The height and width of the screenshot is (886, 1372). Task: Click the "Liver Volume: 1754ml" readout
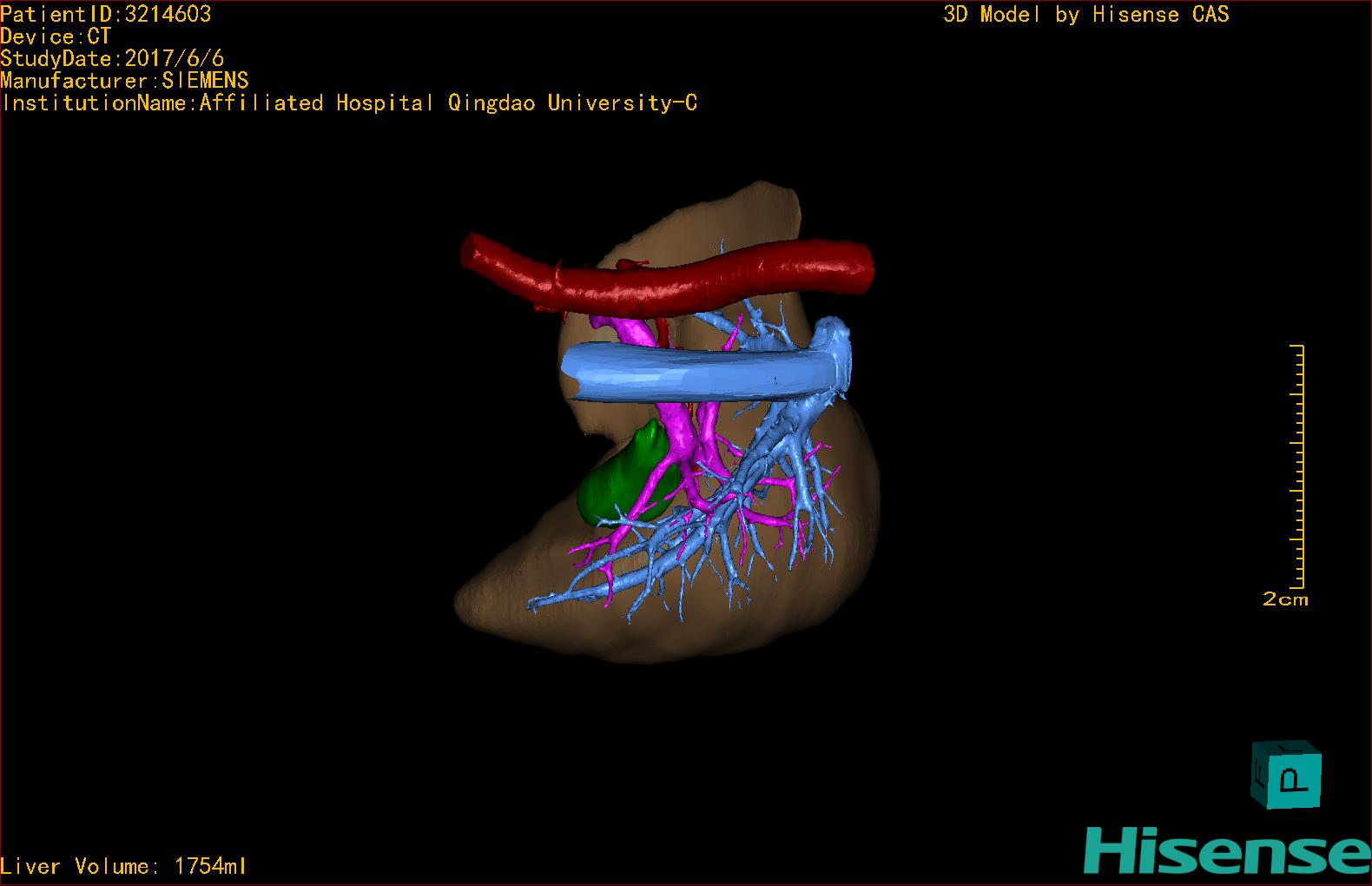click(123, 866)
